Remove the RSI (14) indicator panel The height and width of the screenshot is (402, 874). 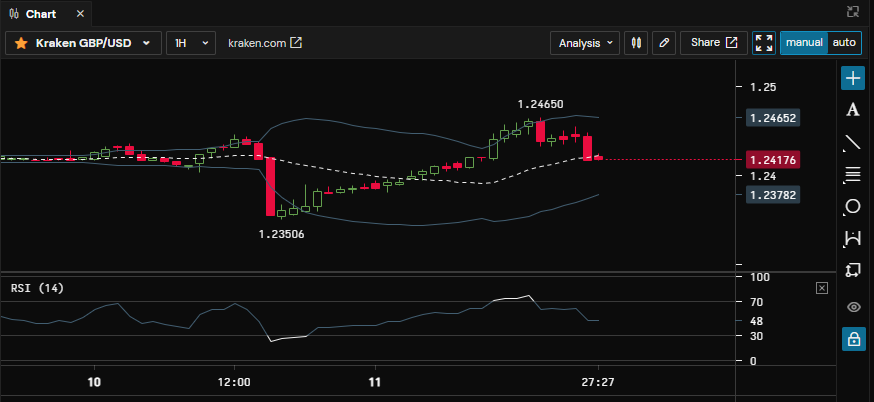tap(822, 288)
